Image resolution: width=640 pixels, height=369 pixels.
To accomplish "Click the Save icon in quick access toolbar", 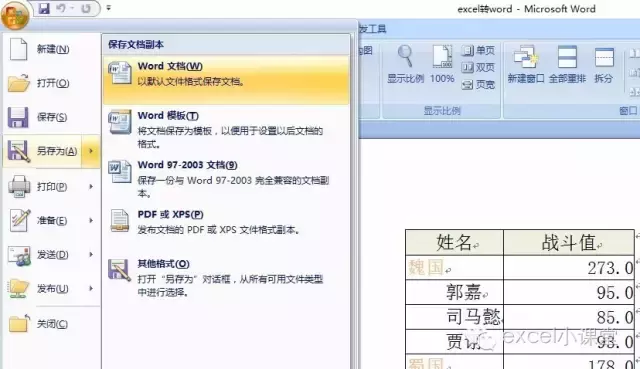I will 44,8.
